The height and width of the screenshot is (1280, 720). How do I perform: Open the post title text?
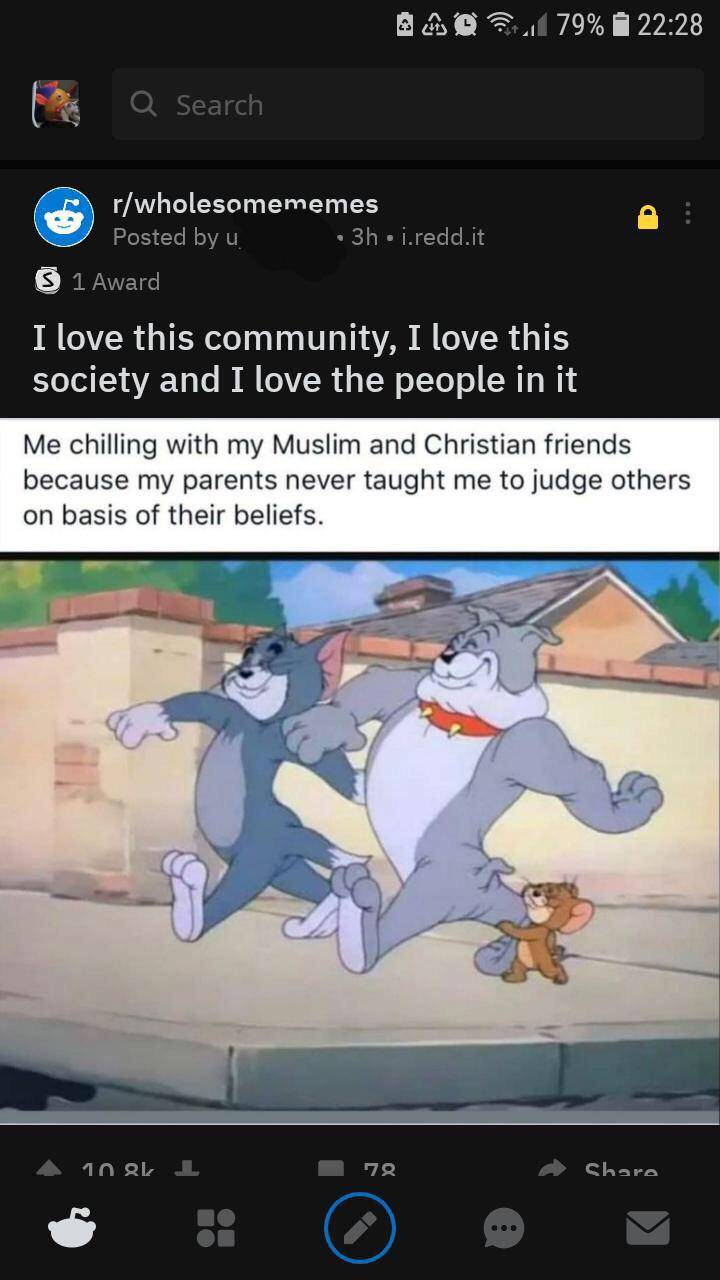(x=305, y=358)
